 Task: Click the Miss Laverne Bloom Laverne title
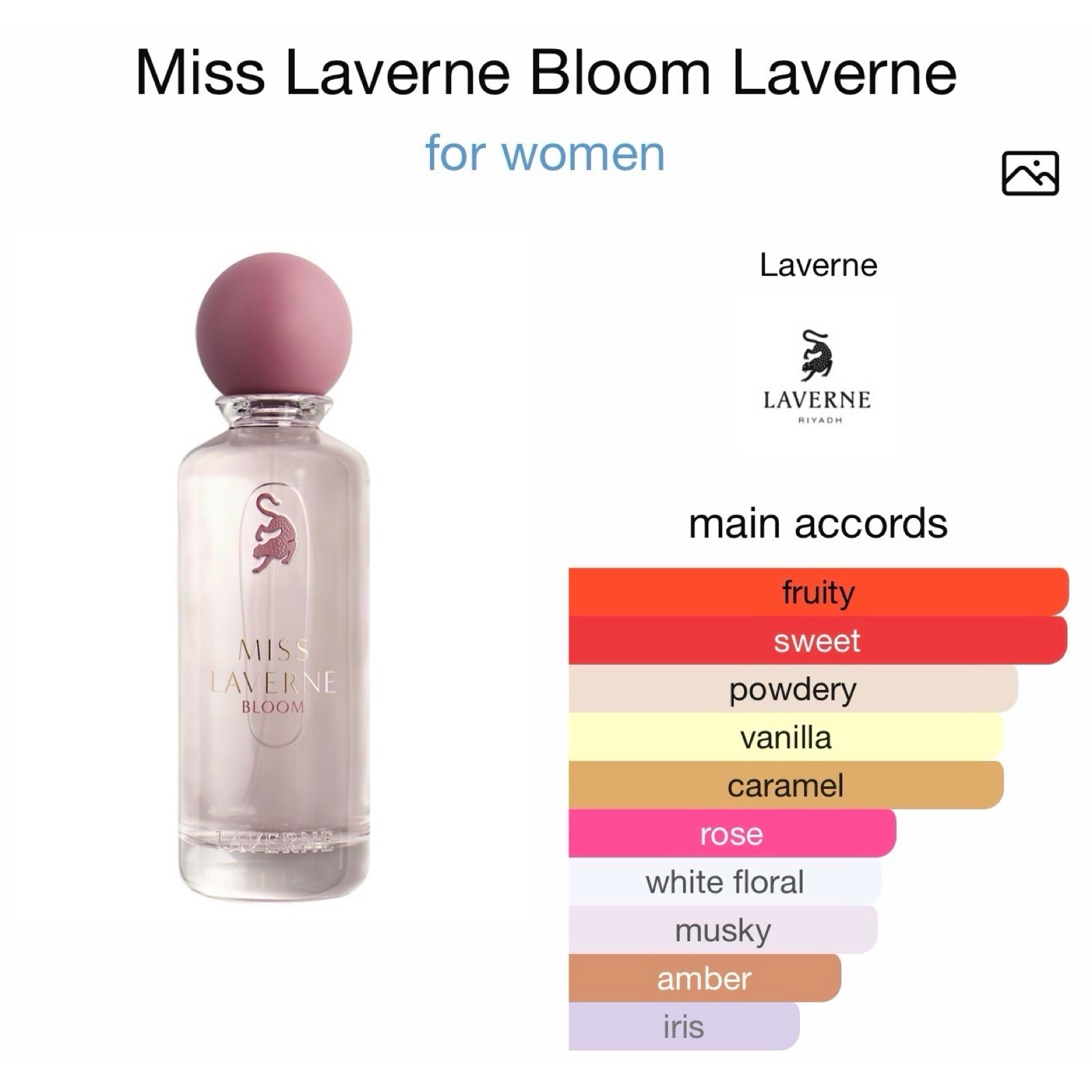[546, 72]
